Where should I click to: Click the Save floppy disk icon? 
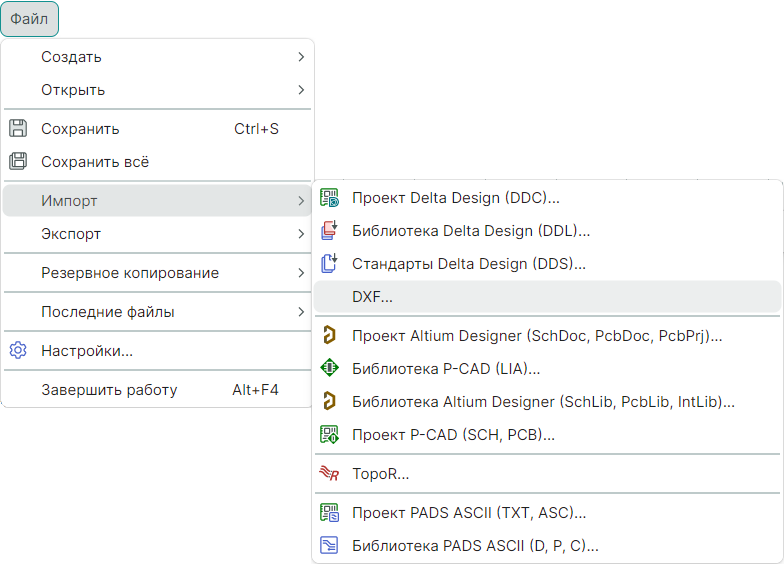(x=17, y=129)
